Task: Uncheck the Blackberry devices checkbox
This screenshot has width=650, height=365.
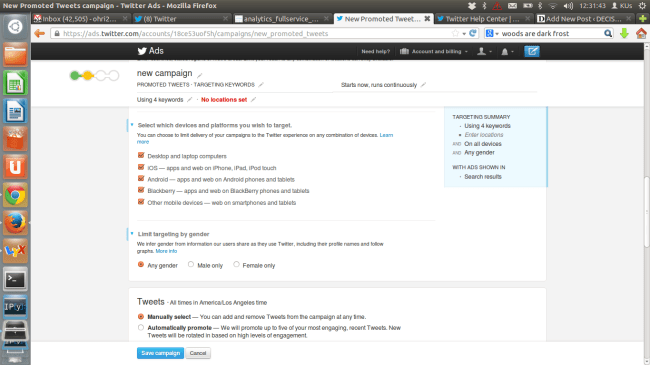Action: [141, 190]
